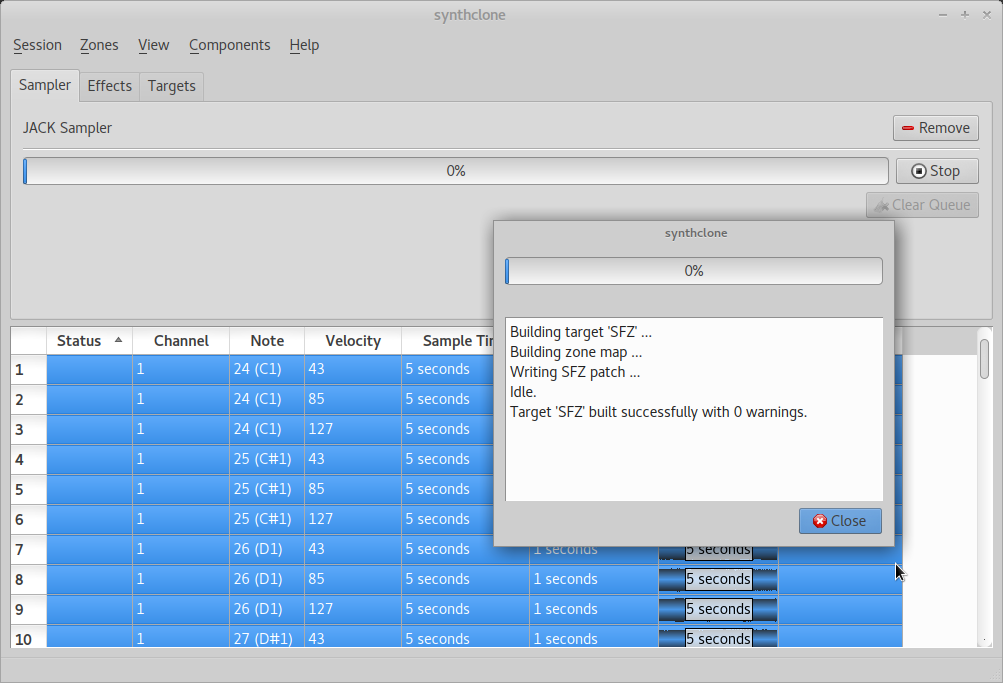Open the Help menu

pyautogui.click(x=304, y=45)
